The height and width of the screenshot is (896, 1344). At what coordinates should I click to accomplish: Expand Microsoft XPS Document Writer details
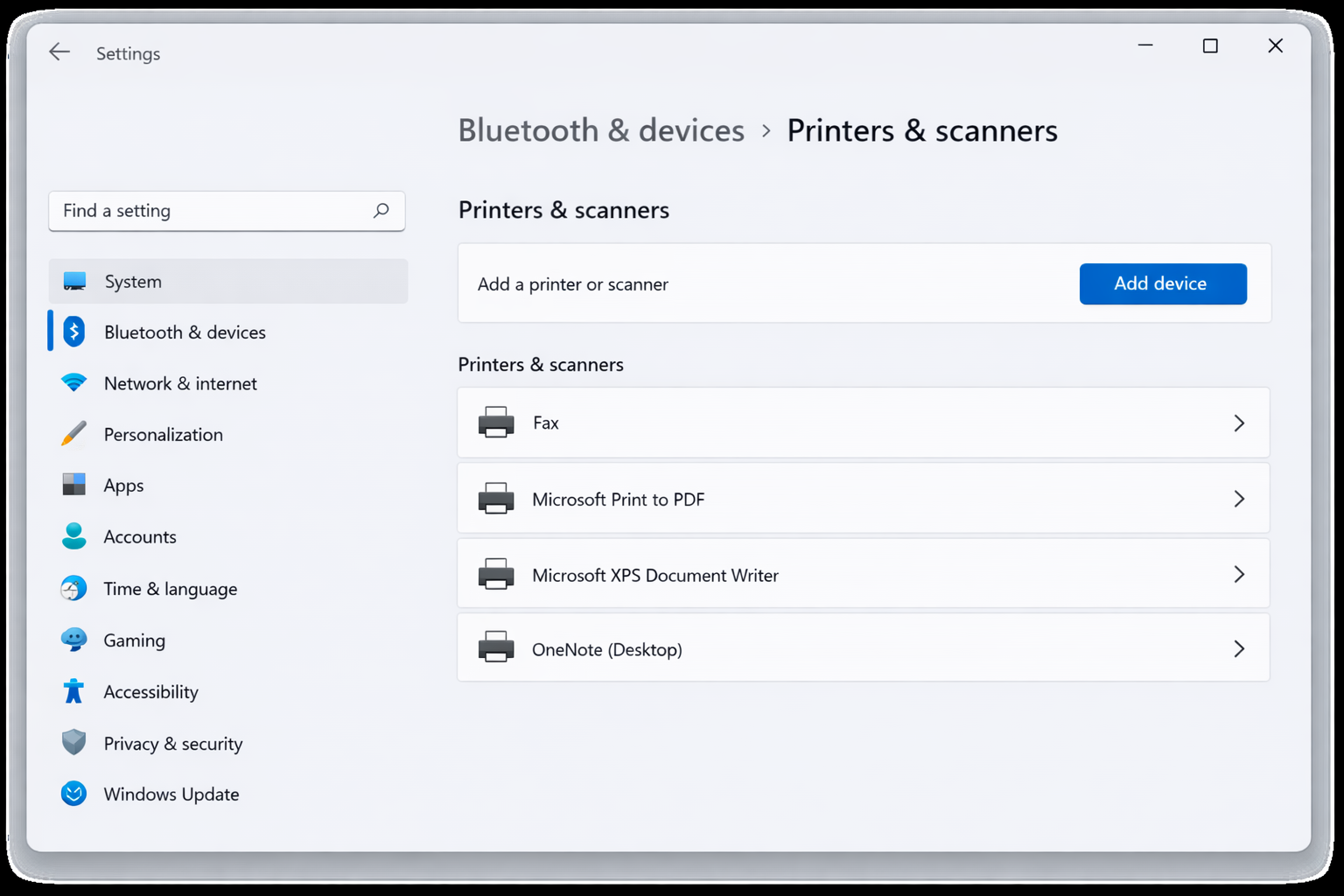tap(1239, 574)
